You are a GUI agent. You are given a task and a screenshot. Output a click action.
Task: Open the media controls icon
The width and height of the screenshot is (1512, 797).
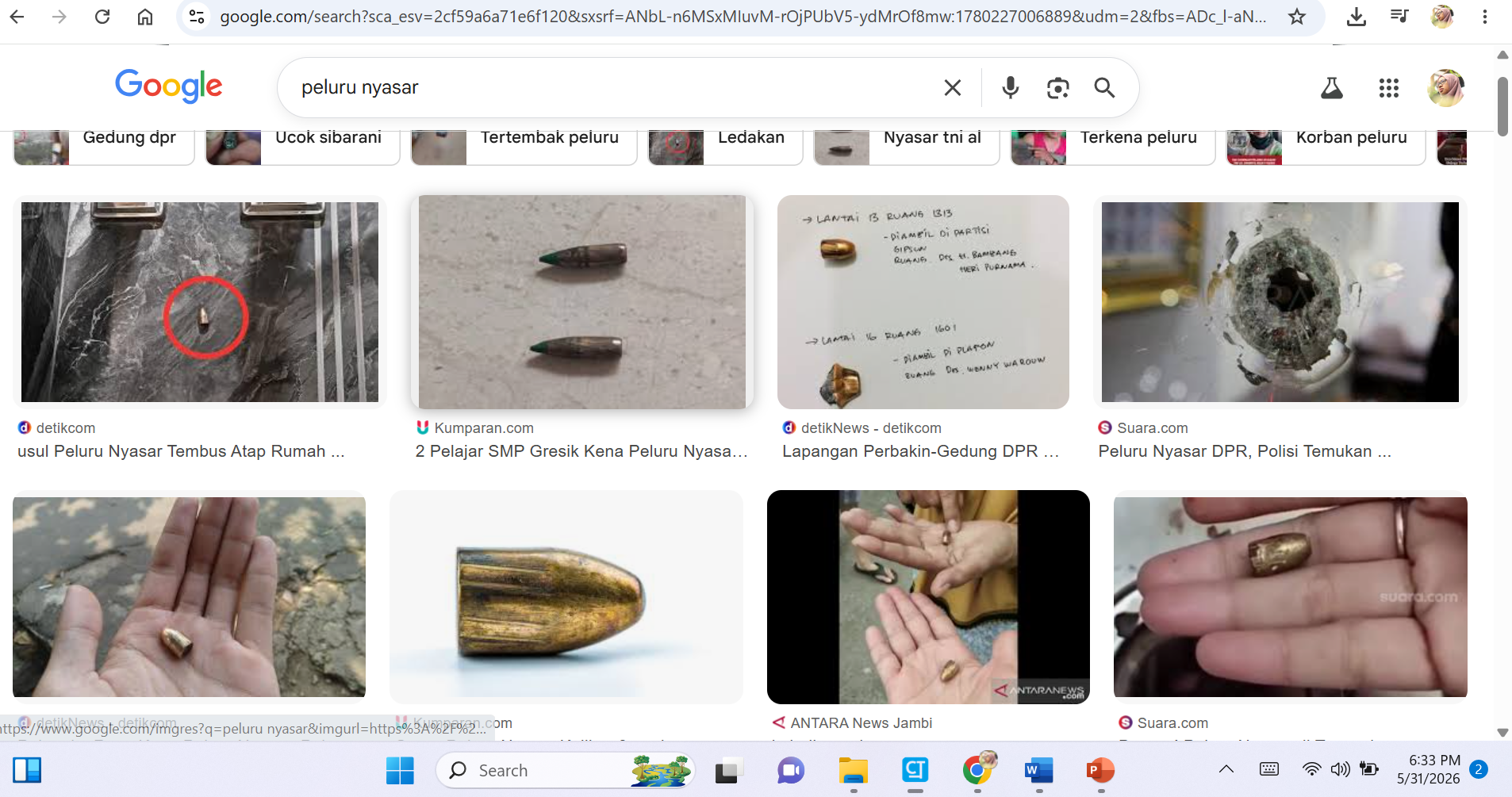point(1399,17)
